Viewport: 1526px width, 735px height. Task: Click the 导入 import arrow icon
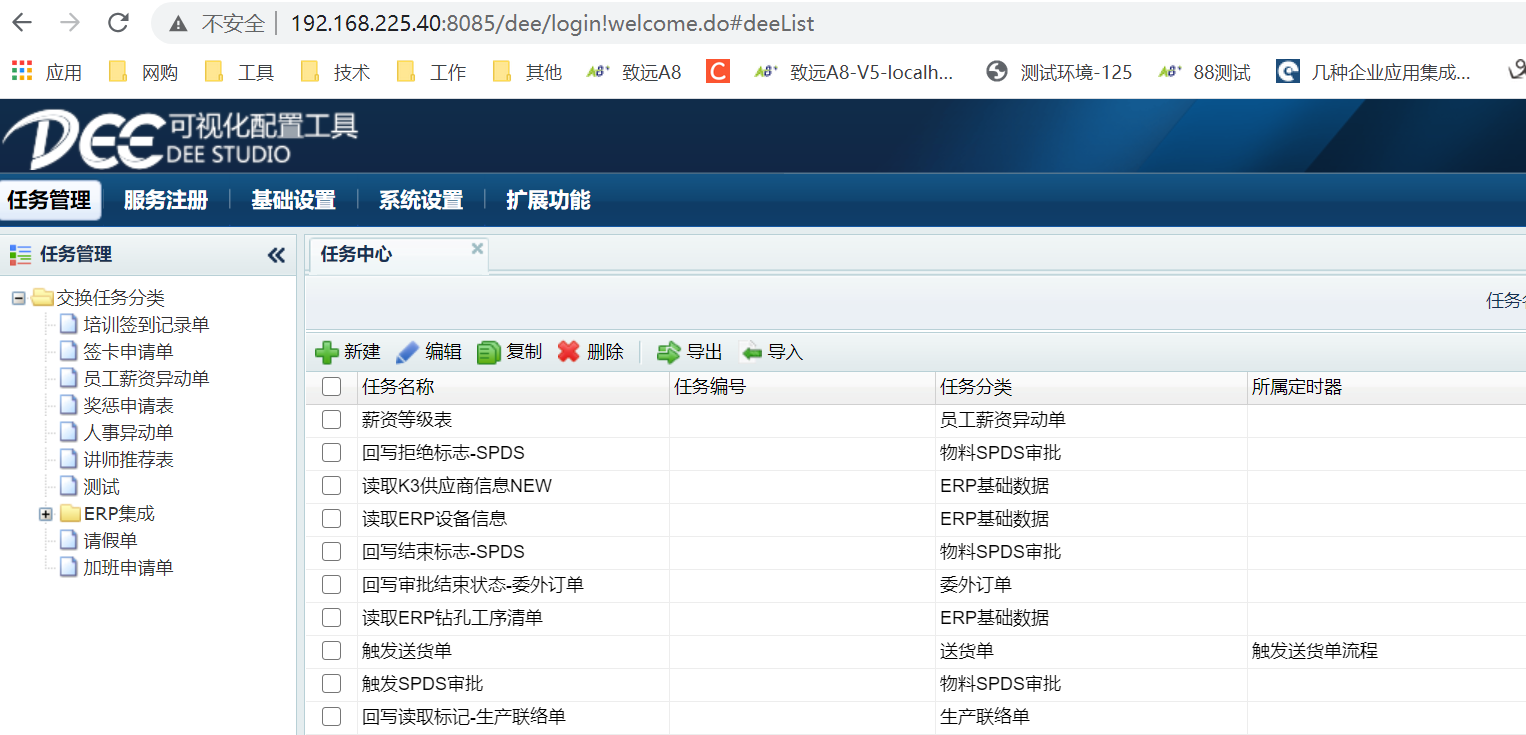click(750, 352)
